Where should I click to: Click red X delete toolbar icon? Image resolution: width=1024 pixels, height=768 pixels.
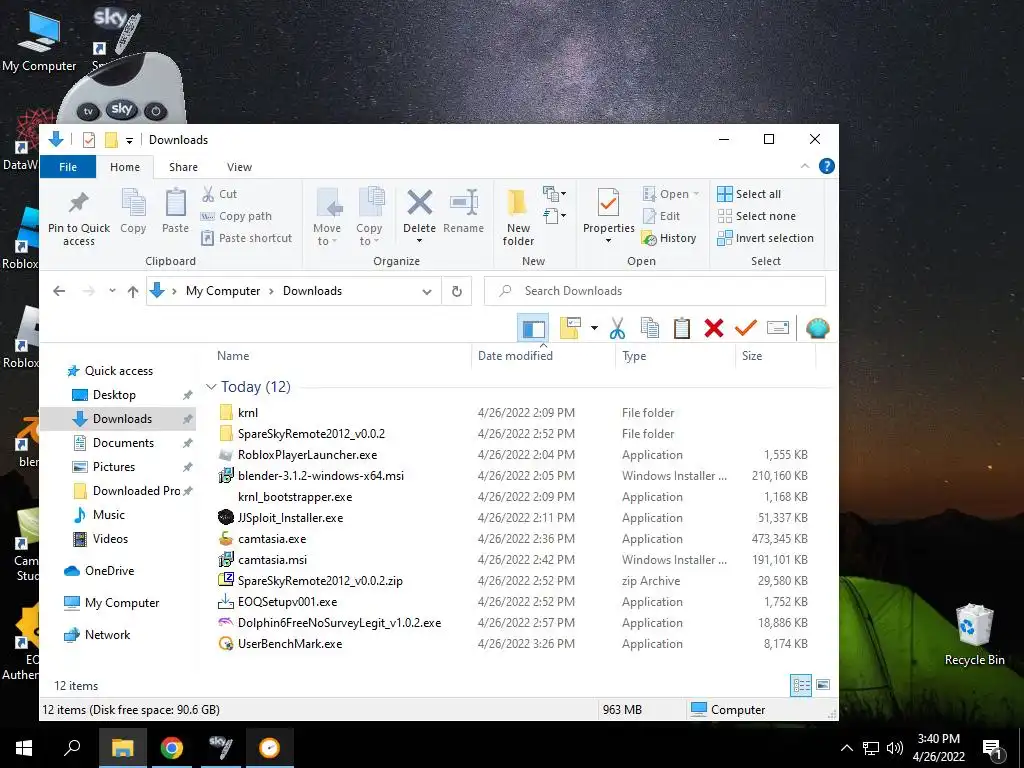(x=714, y=328)
